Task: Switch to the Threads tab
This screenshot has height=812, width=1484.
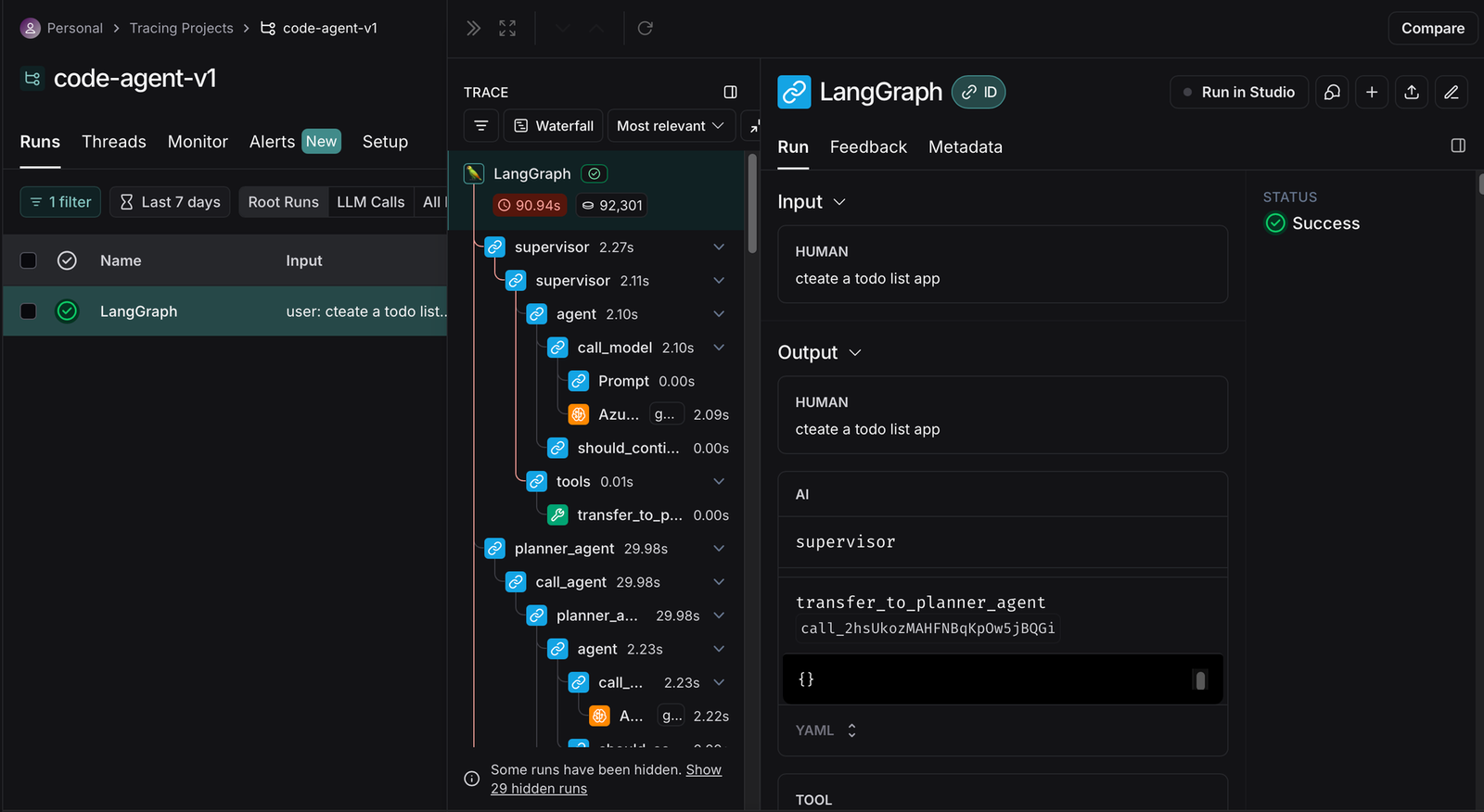Action: point(114,142)
